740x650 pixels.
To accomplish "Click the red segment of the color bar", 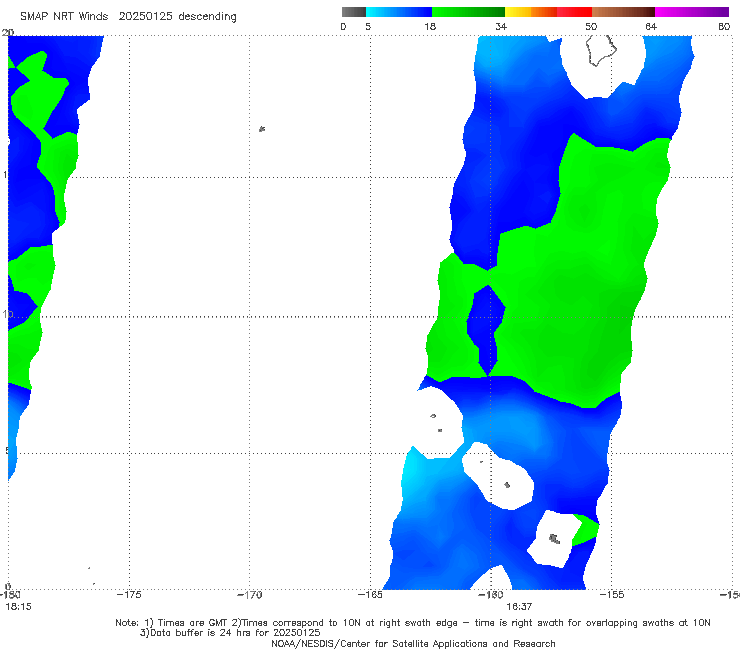I will pyautogui.click(x=574, y=12).
